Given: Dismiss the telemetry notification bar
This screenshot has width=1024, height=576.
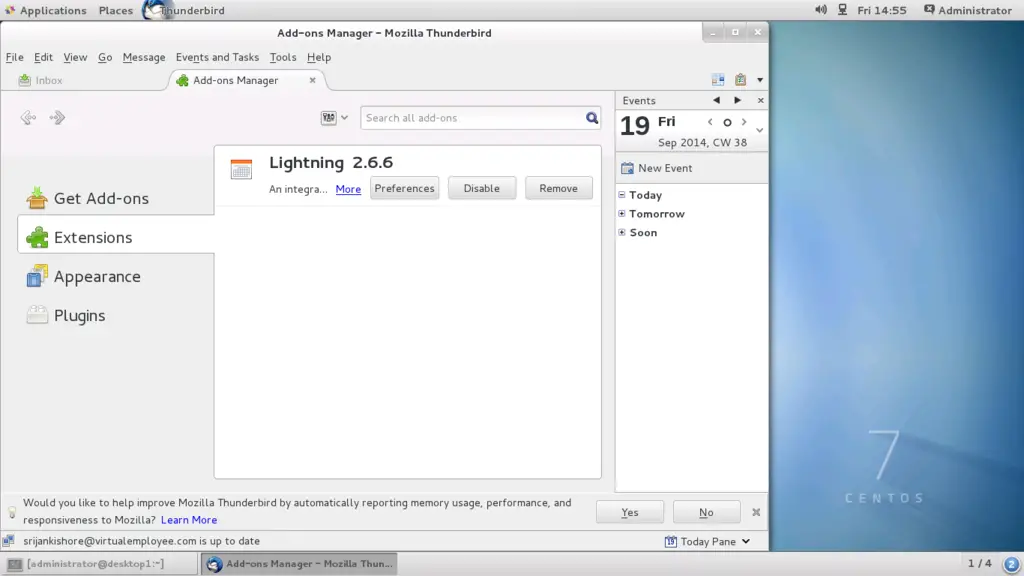Looking at the screenshot, I should (x=756, y=512).
